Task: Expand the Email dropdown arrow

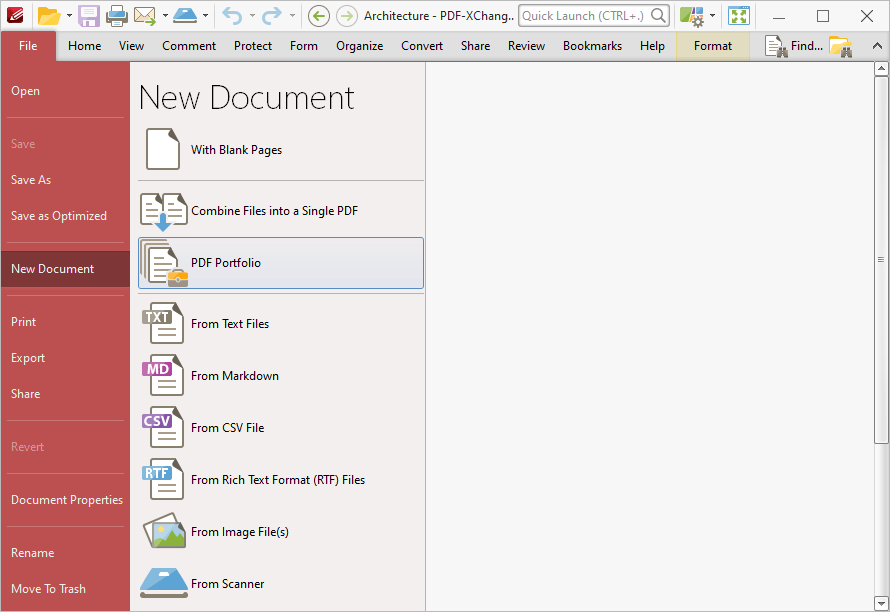Action: (165, 16)
